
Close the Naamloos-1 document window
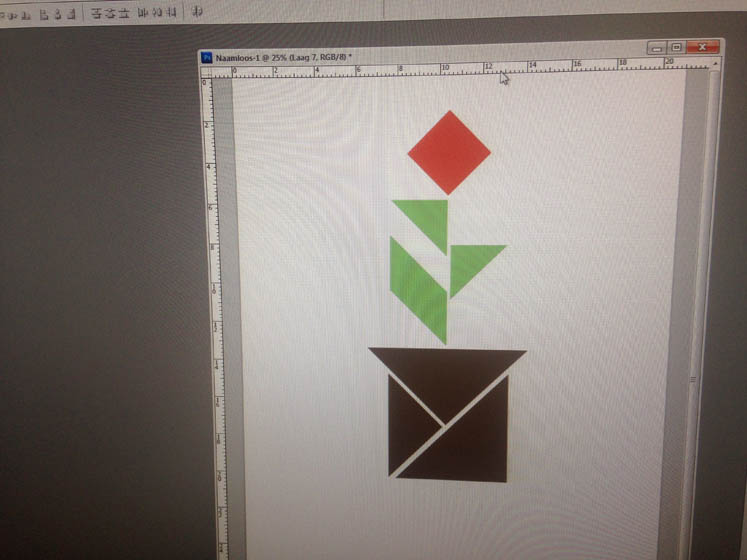pos(704,46)
